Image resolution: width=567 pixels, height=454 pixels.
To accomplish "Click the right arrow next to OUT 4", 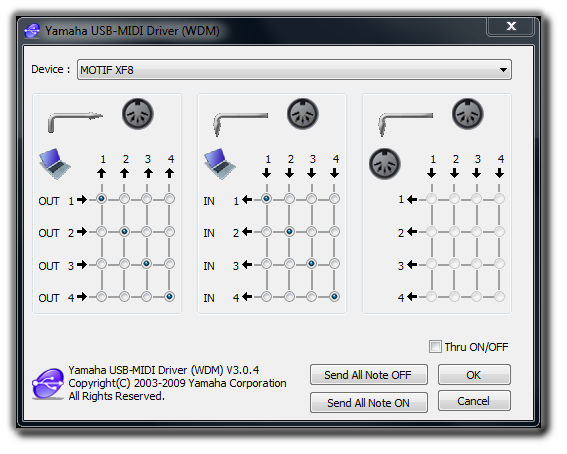I will pos(82,296).
